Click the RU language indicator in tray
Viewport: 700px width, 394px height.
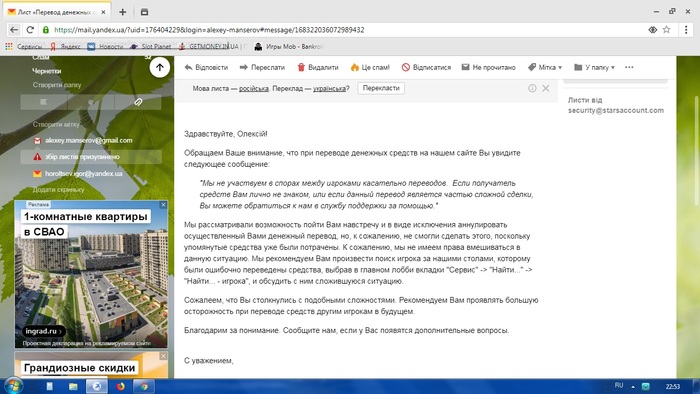click(619, 386)
